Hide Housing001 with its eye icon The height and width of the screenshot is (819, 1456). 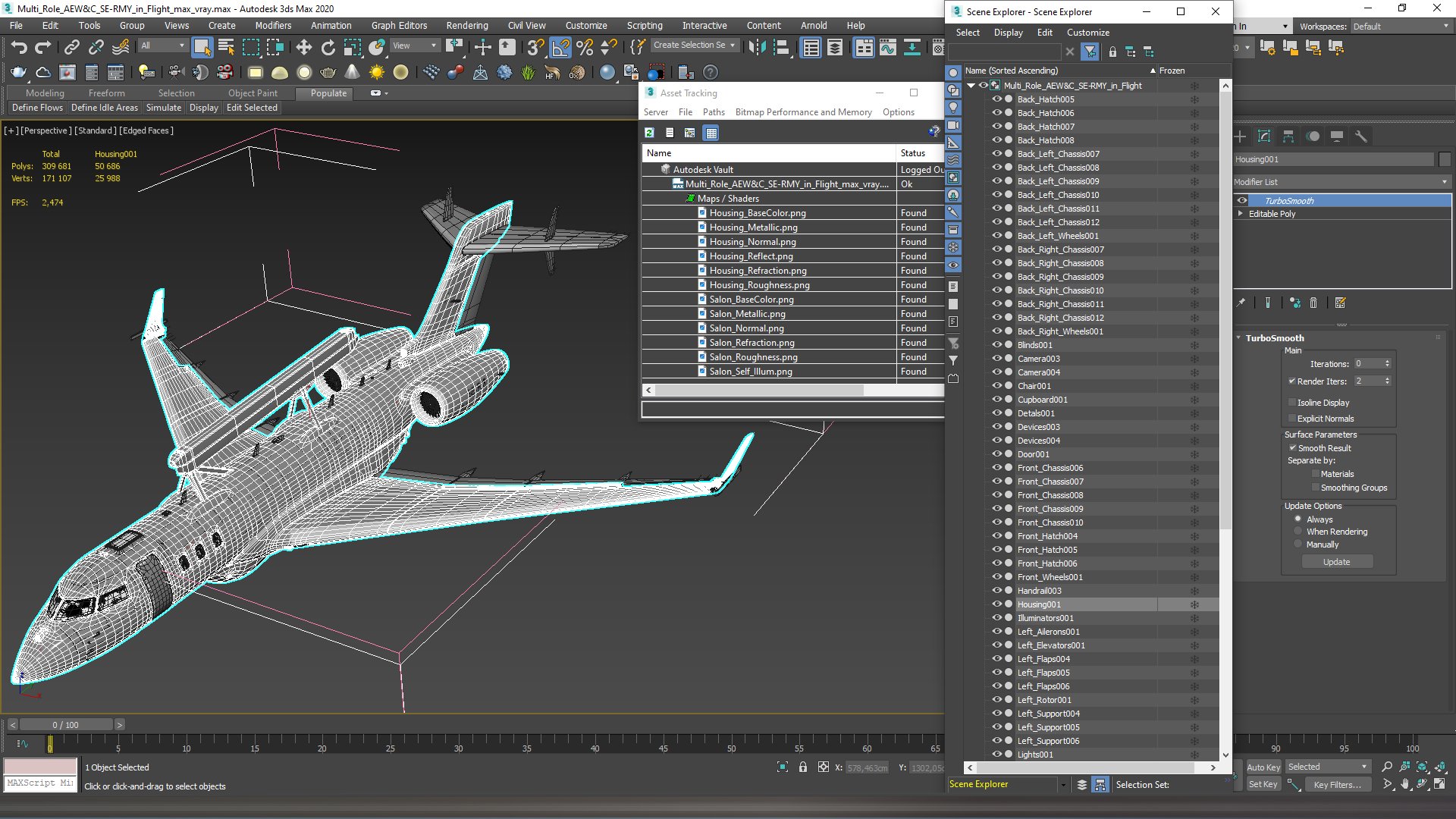click(996, 604)
